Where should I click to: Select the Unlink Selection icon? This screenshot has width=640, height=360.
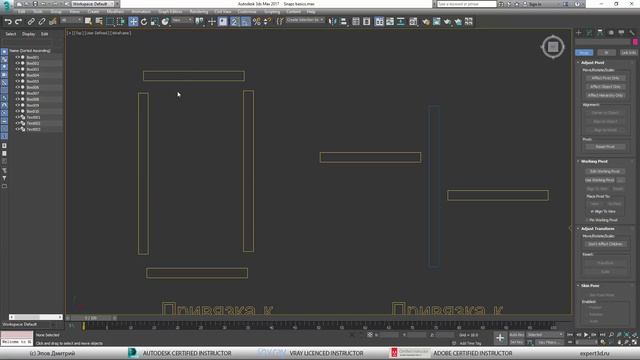pyautogui.click(x=42, y=22)
